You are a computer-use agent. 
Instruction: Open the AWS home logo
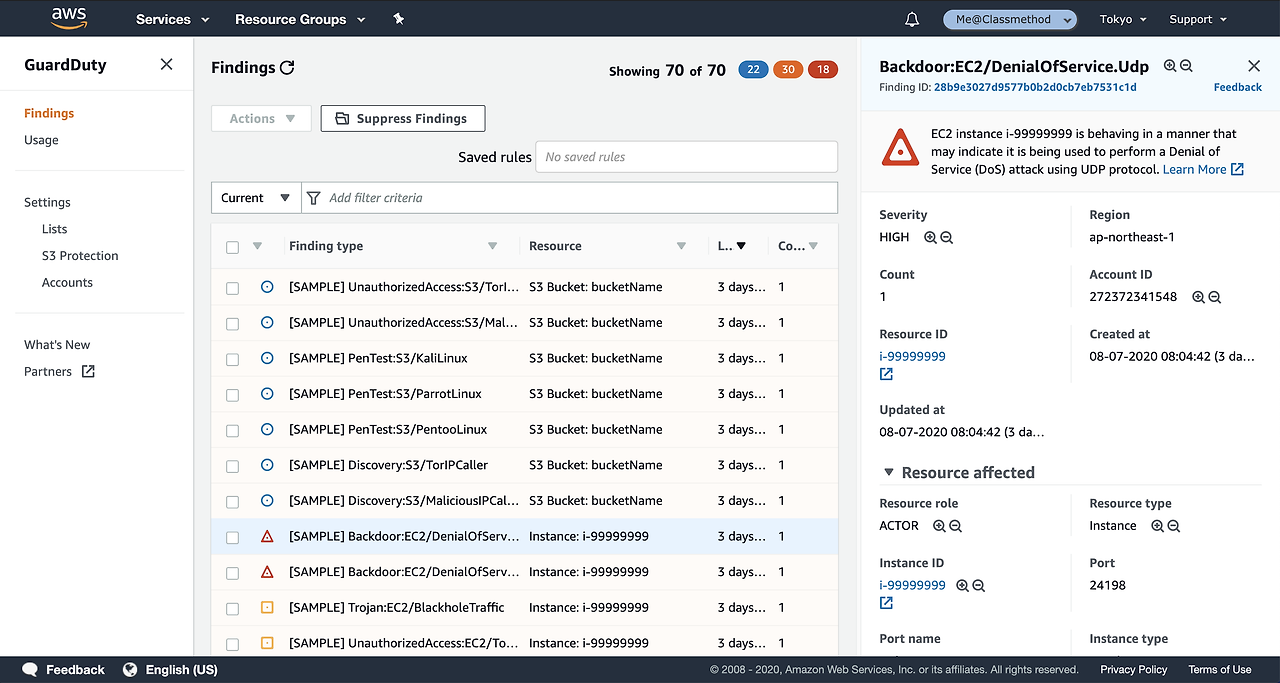[x=69, y=18]
